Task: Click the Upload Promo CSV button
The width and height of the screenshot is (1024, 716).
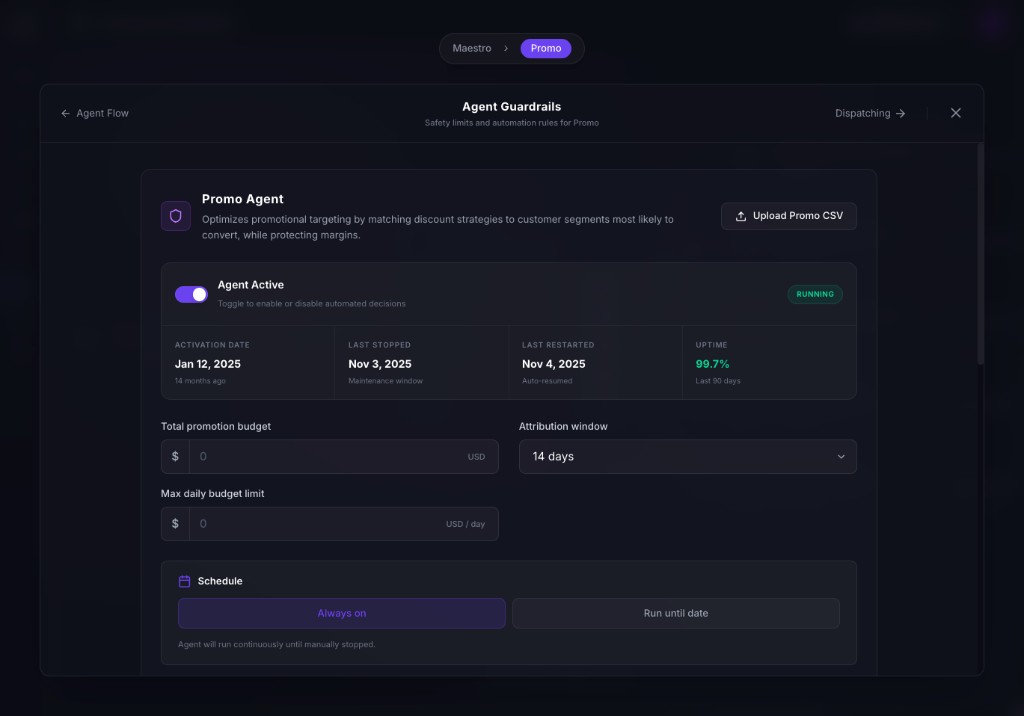Action: click(788, 216)
